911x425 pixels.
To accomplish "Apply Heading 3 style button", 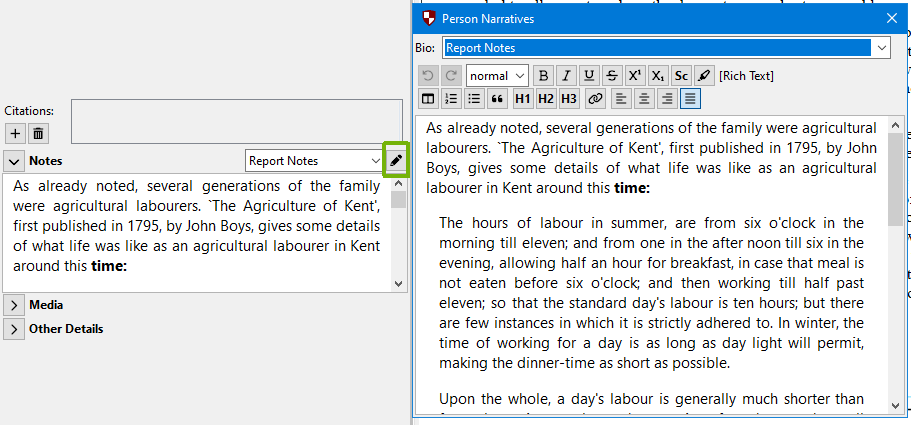I will coord(568,98).
